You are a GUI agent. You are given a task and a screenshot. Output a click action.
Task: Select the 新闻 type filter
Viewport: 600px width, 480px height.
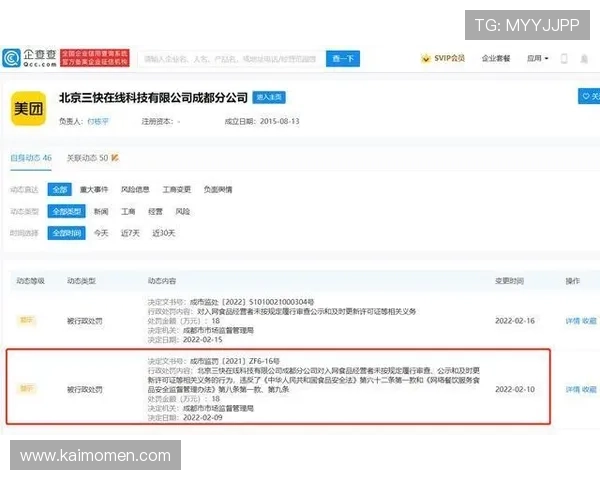(x=101, y=211)
